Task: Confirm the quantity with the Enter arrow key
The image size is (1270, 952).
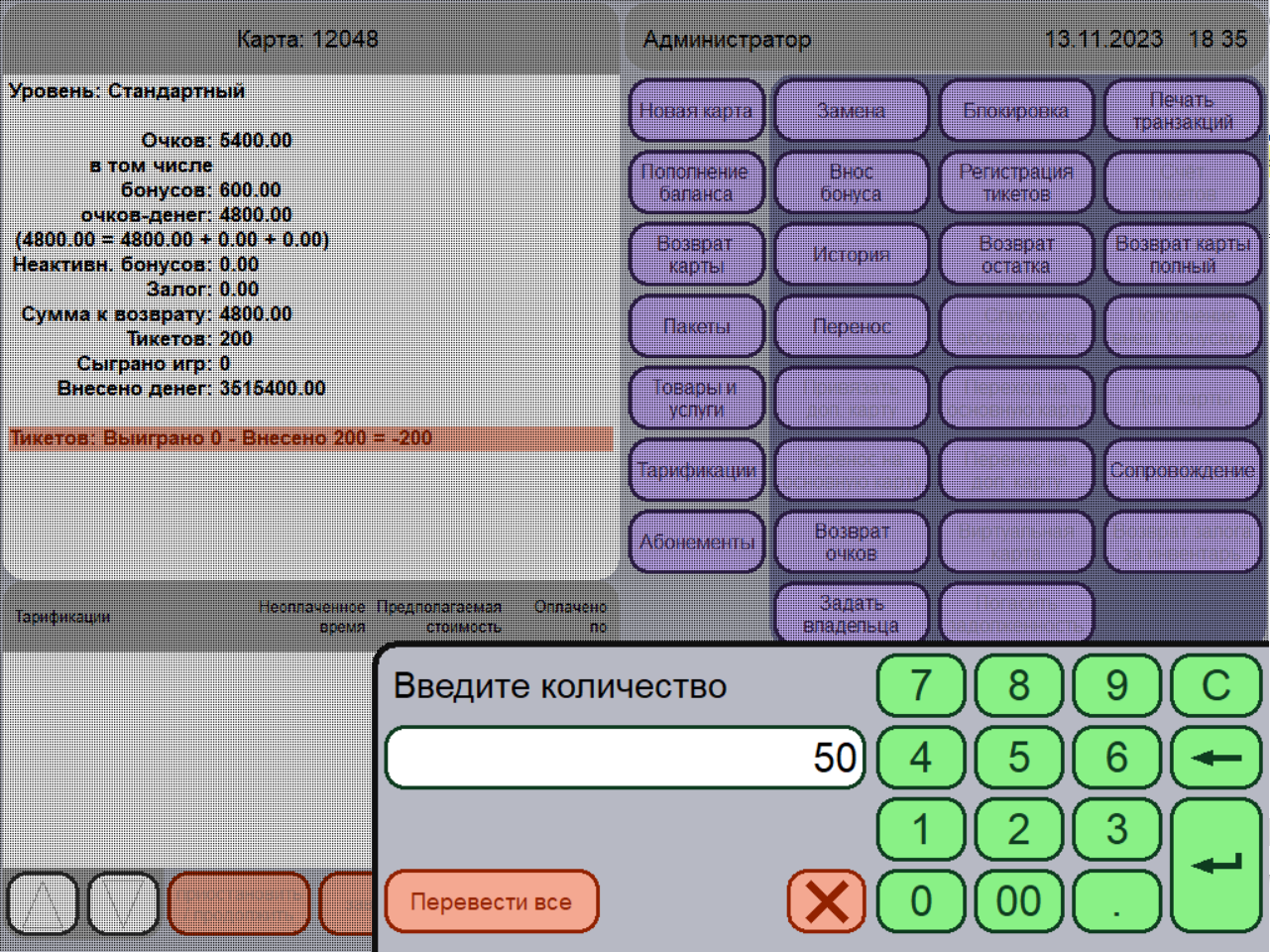Action: (x=1215, y=865)
